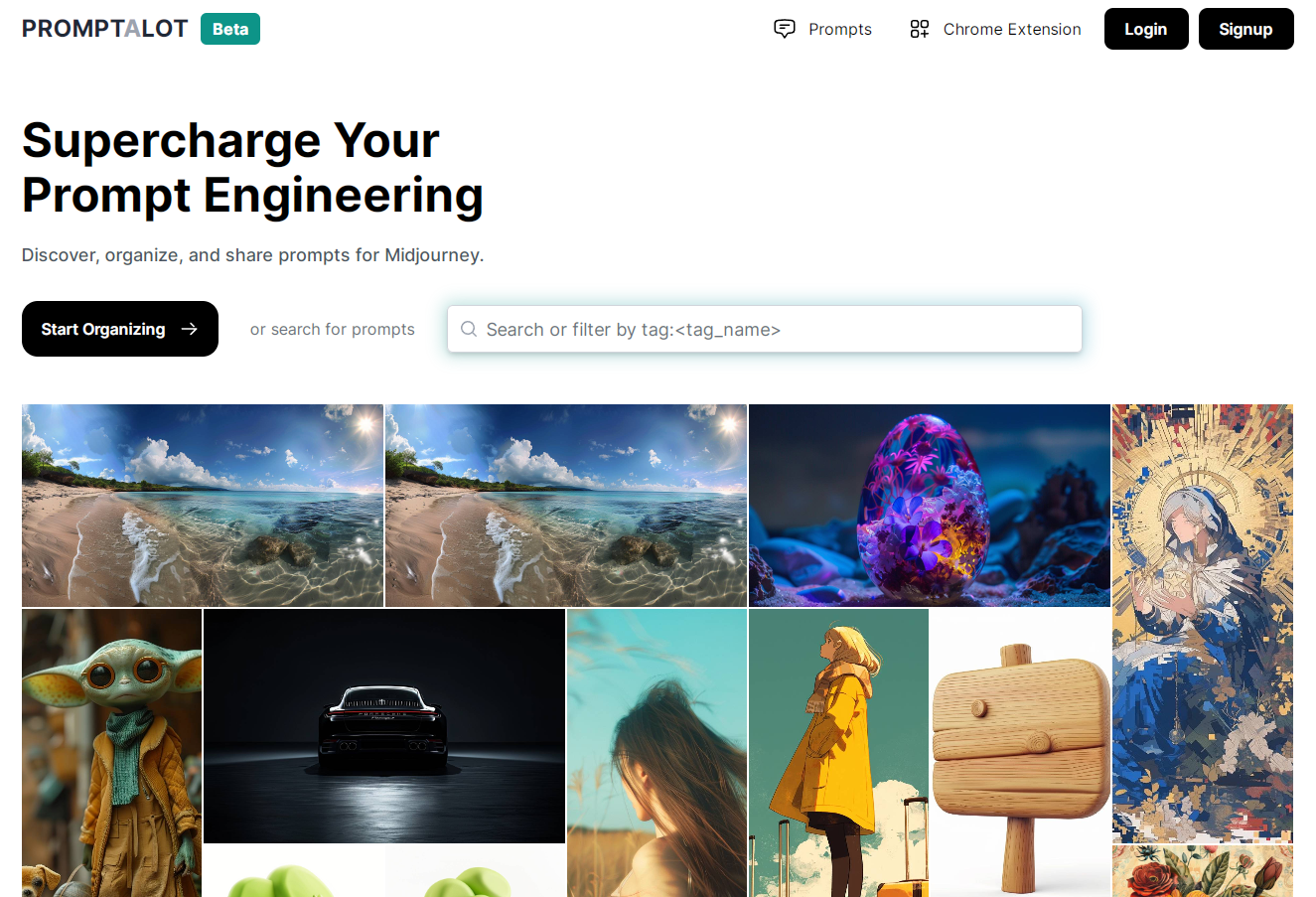Image resolution: width=1316 pixels, height=897 pixels.
Task: Click the Chrome Extension grid icon
Action: [x=920, y=29]
